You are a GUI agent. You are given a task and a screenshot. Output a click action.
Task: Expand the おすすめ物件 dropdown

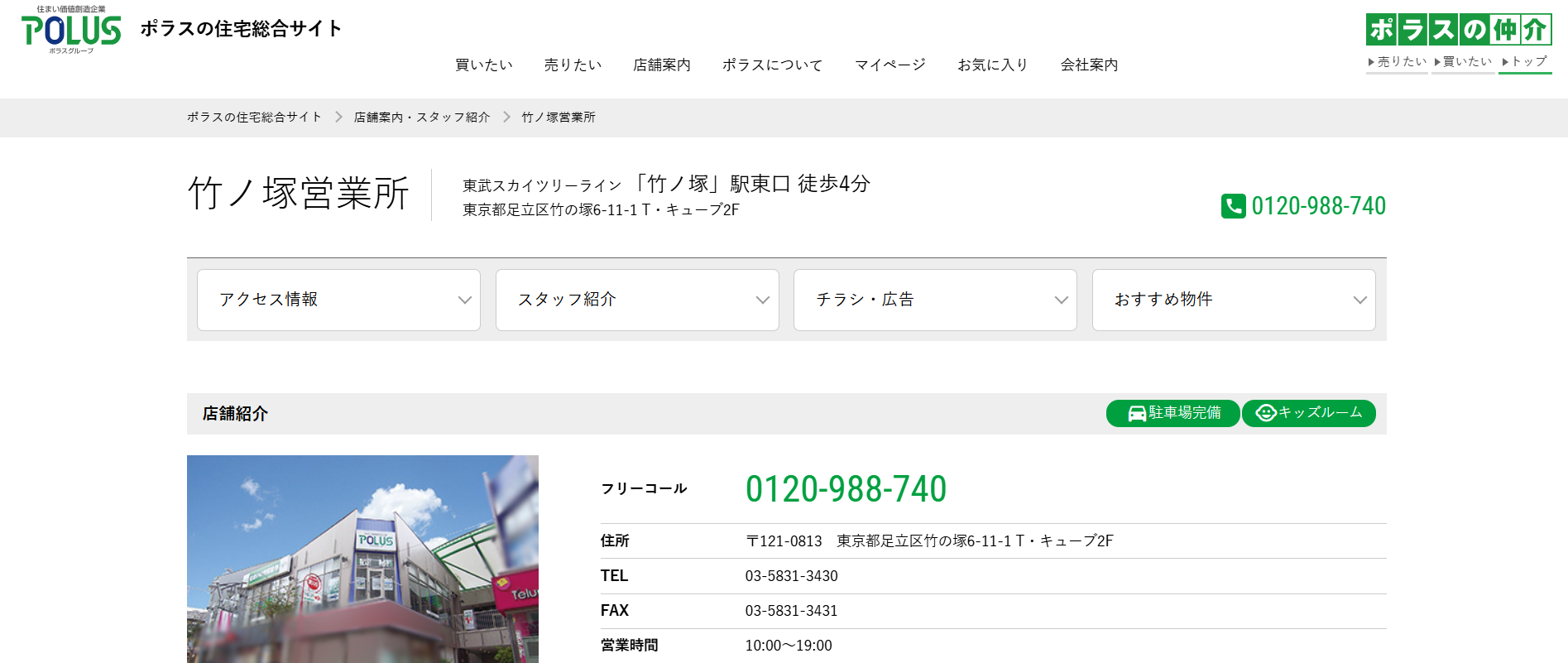(1234, 300)
